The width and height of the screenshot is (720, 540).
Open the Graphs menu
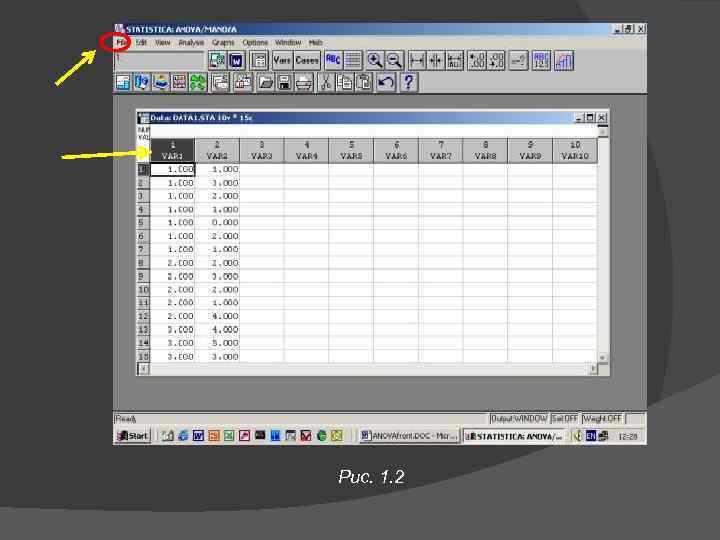223,43
